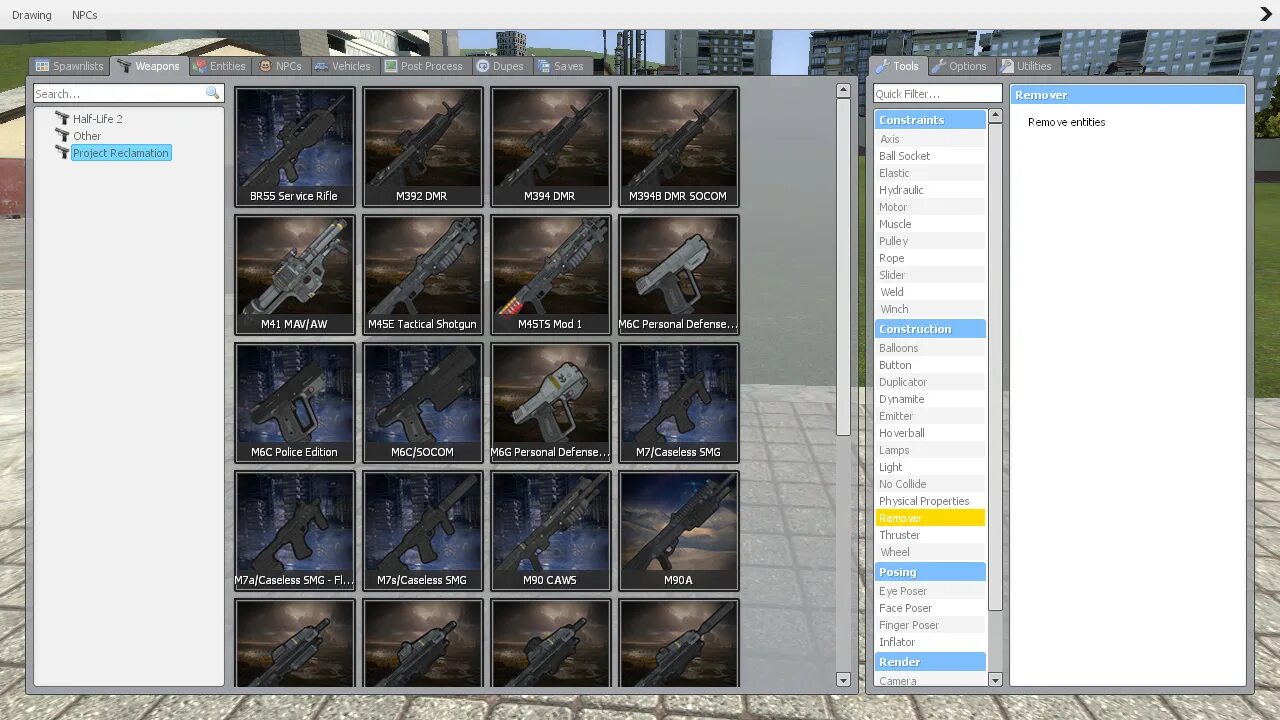Click weapon list scroll-down arrow
The height and width of the screenshot is (720, 1280).
coord(843,680)
